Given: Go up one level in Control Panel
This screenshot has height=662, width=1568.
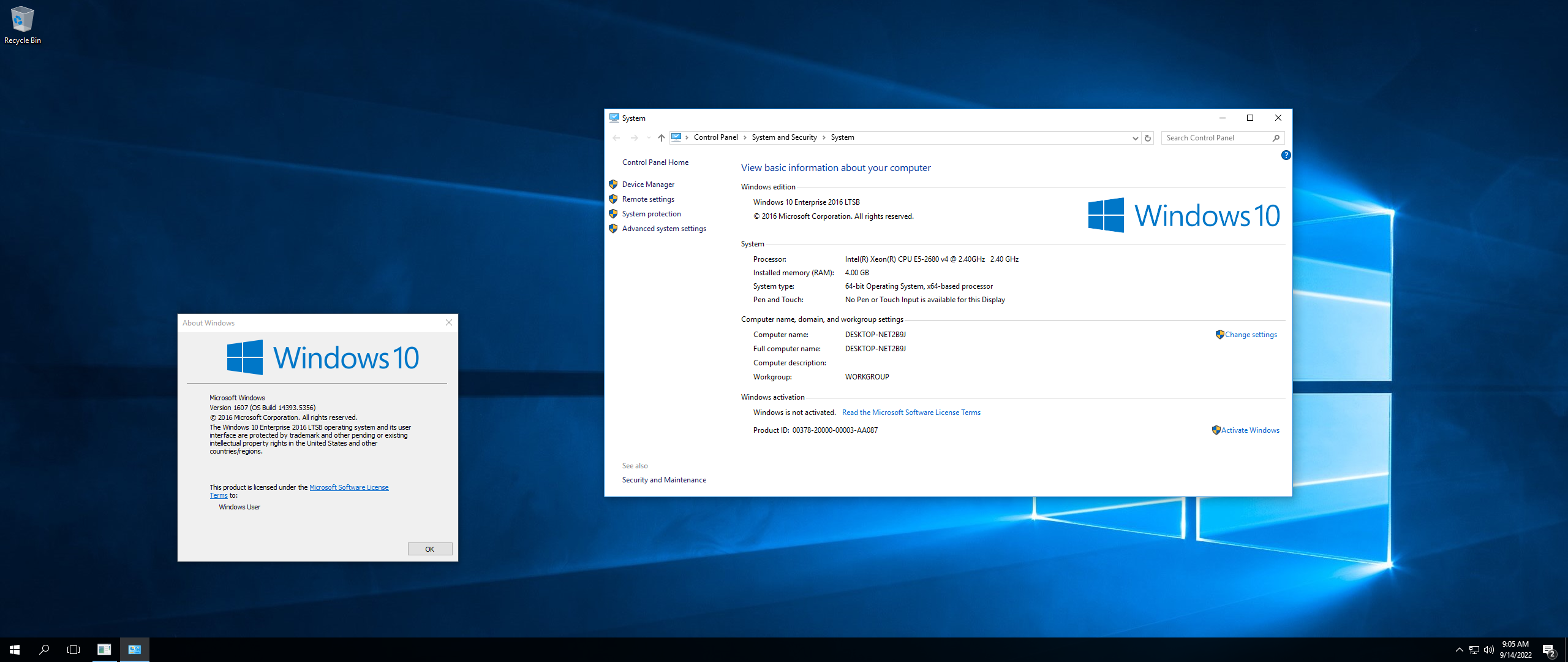Looking at the screenshot, I should [x=661, y=138].
